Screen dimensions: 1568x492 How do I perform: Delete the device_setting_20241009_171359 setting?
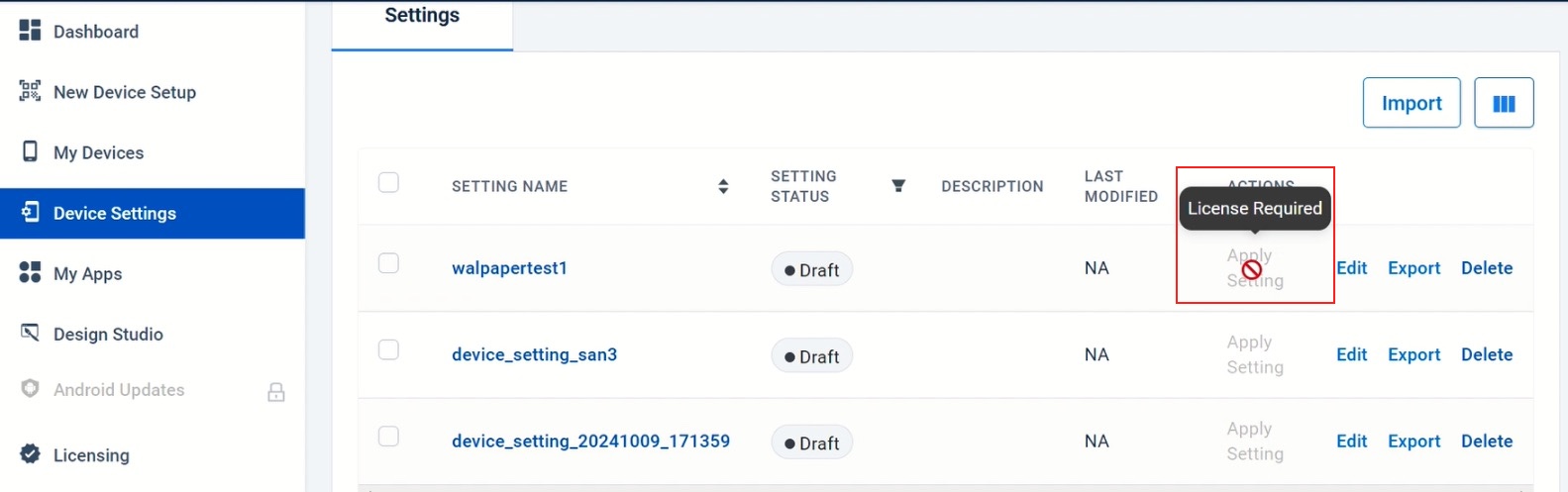coord(1486,442)
